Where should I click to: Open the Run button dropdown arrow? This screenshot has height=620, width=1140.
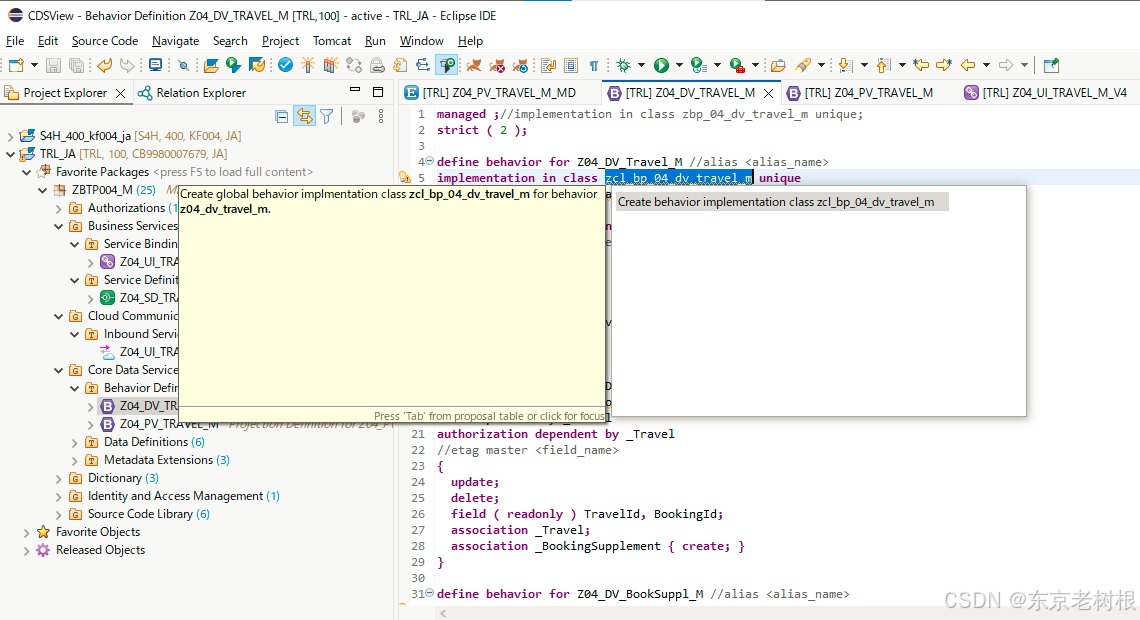point(678,64)
